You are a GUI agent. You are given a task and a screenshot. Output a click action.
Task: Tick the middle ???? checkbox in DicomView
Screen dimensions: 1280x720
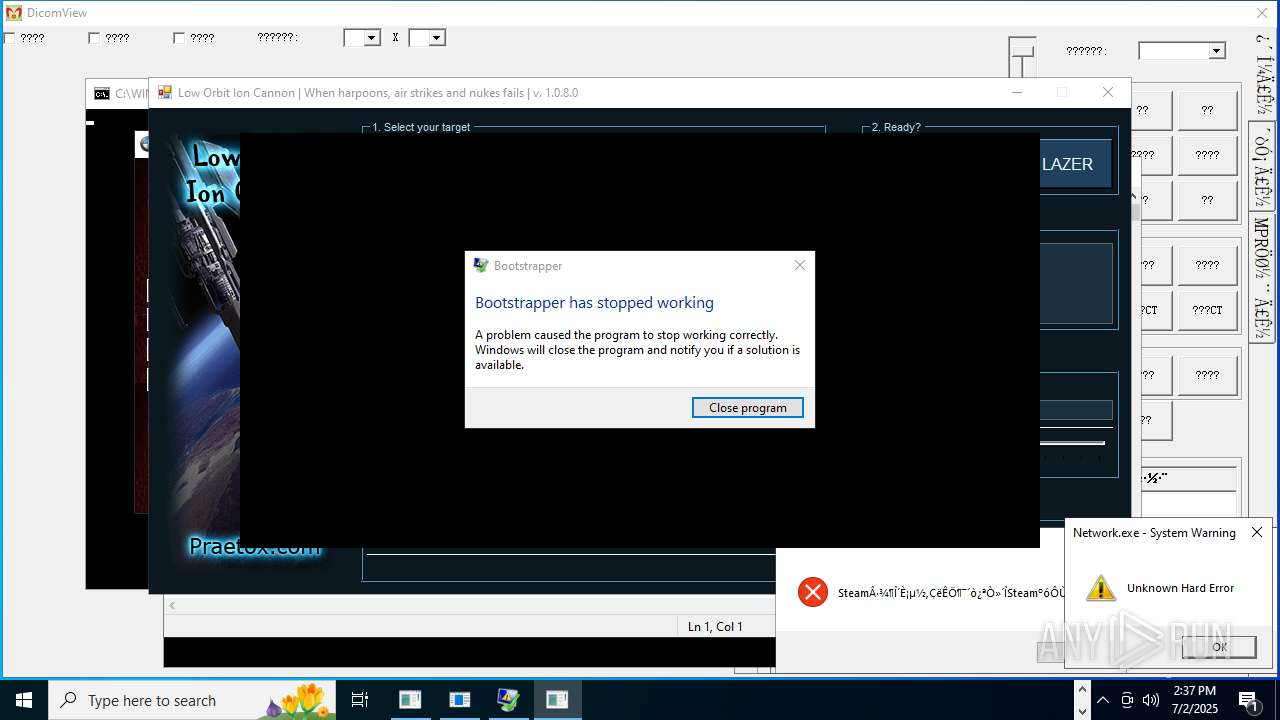pos(94,38)
